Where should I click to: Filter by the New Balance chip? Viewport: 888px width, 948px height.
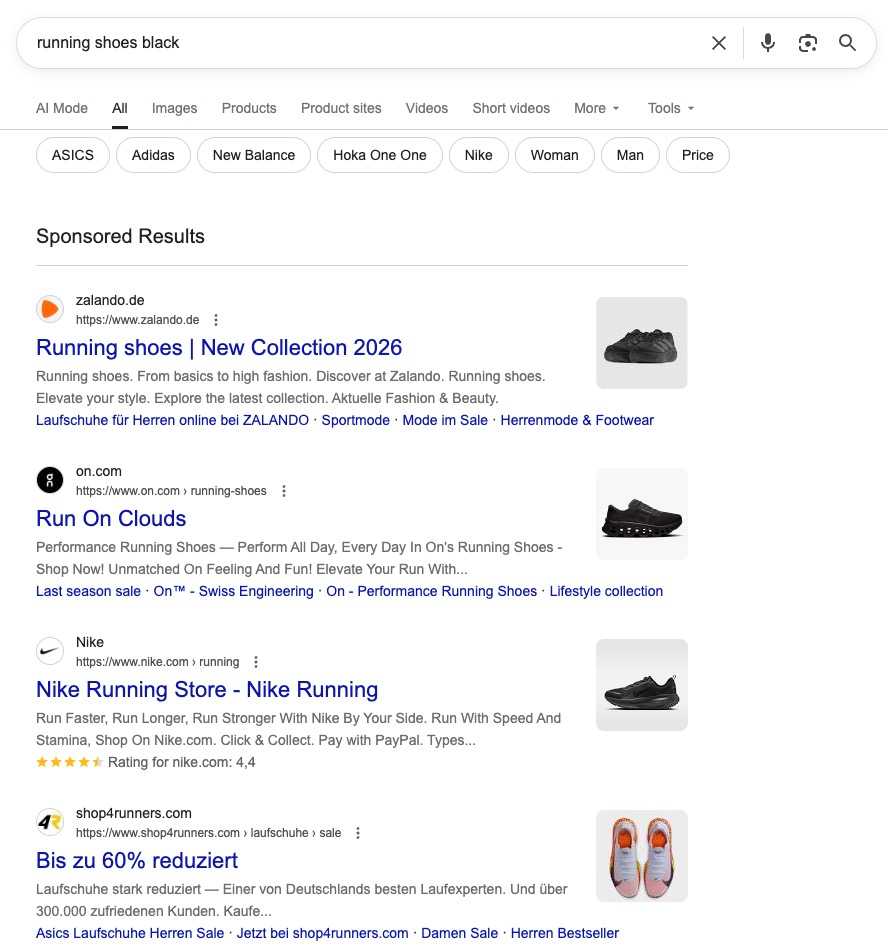click(x=254, y=155)
